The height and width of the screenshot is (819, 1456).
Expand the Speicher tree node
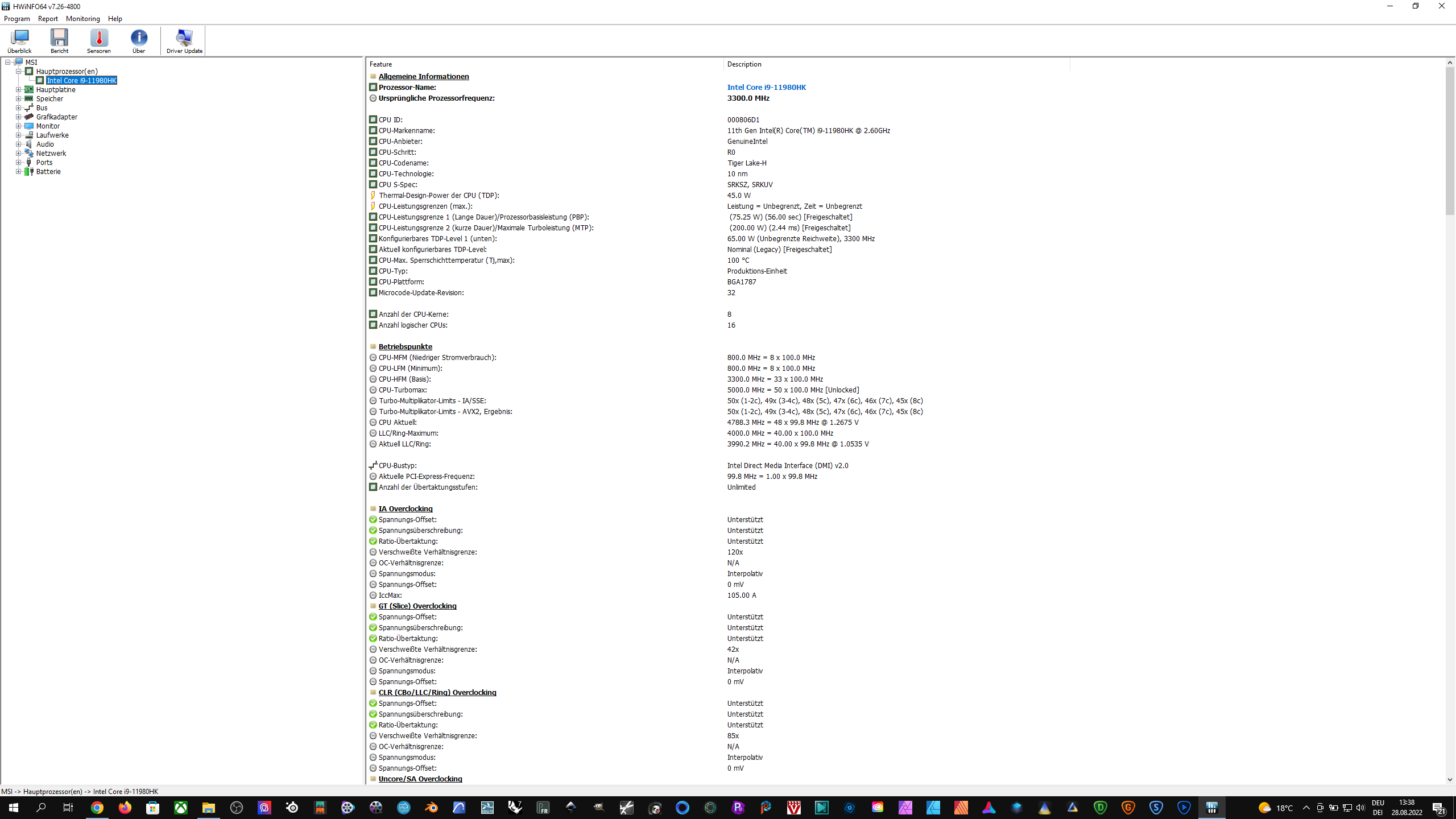click(x=18, y=99)
